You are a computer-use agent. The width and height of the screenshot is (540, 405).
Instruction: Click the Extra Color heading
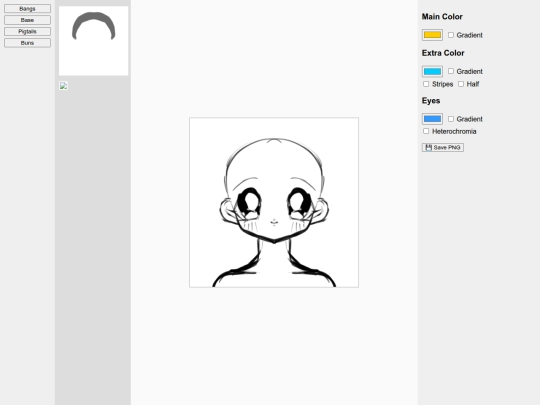[x=443, y=53]
